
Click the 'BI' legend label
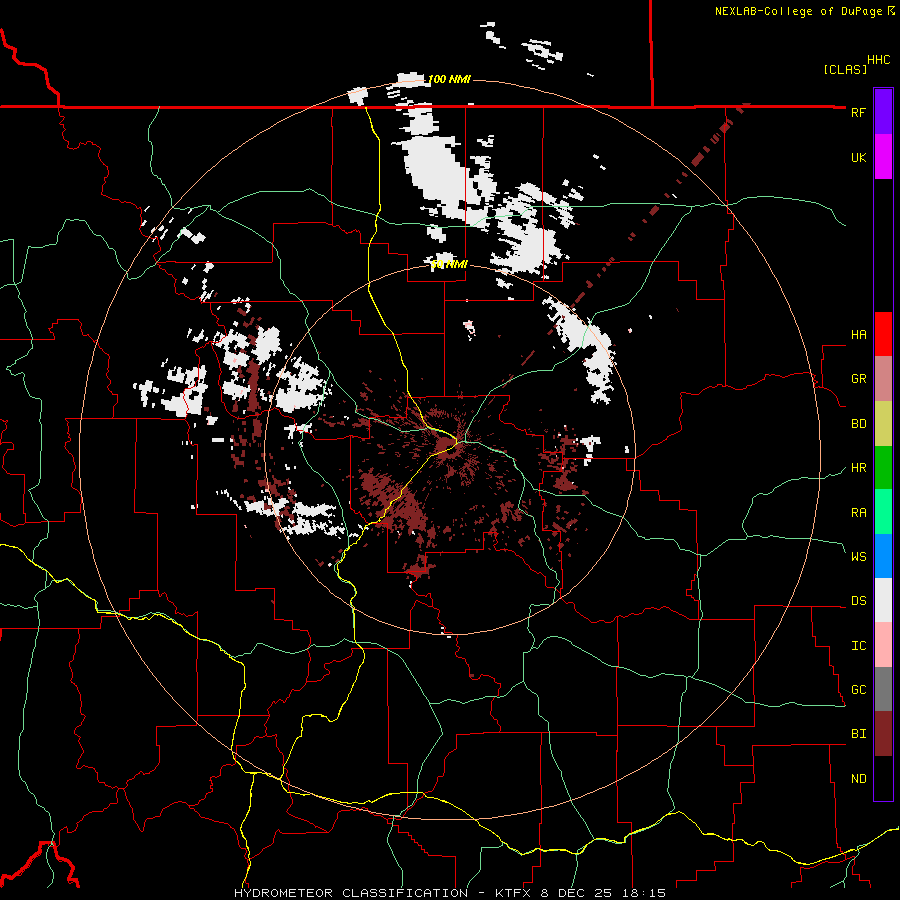pos(858,734)
